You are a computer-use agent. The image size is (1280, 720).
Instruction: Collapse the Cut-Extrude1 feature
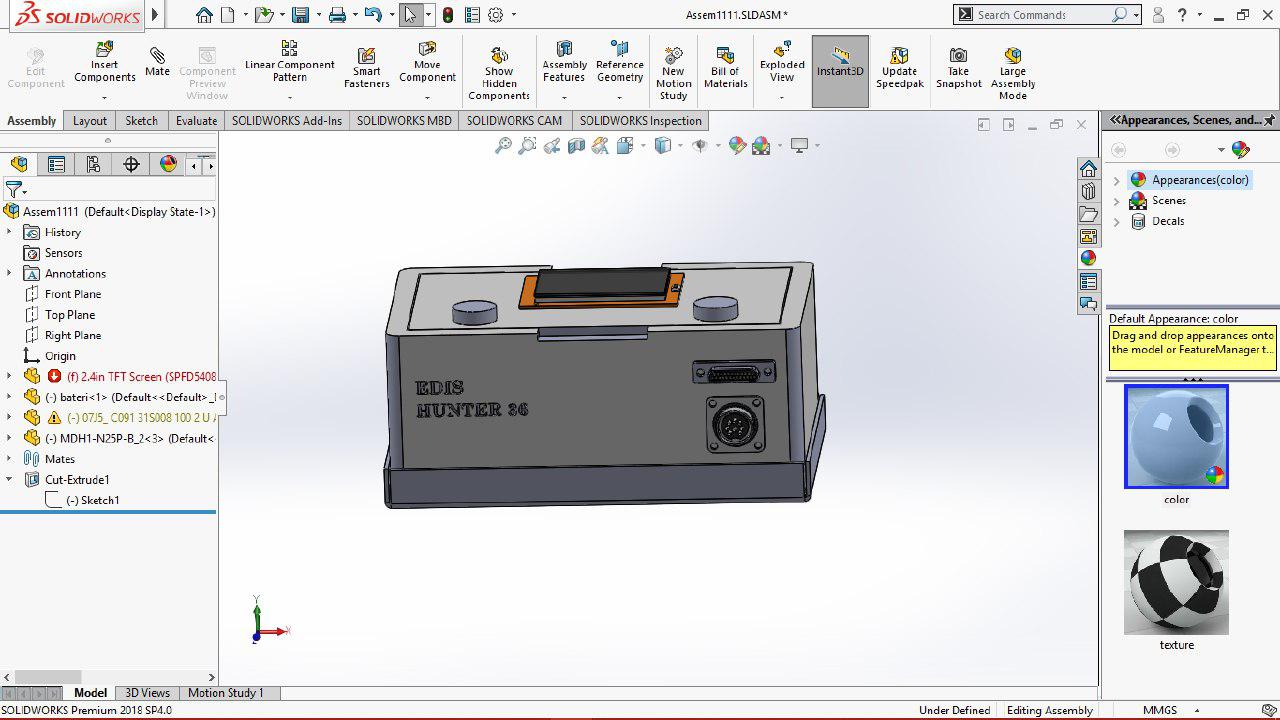pyautogui.click(x=10, y=480)
